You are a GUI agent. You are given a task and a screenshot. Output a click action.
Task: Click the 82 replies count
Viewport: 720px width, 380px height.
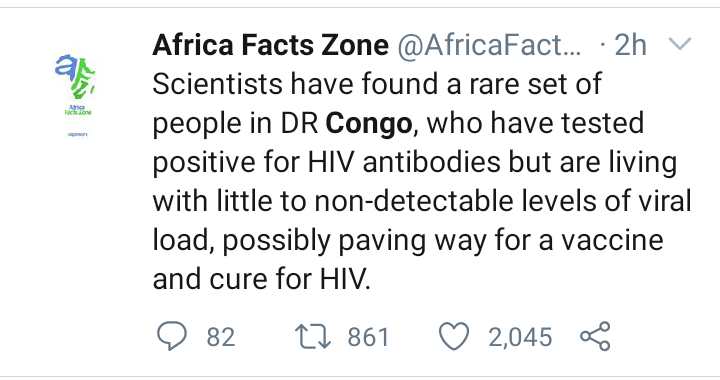(221, 337)
